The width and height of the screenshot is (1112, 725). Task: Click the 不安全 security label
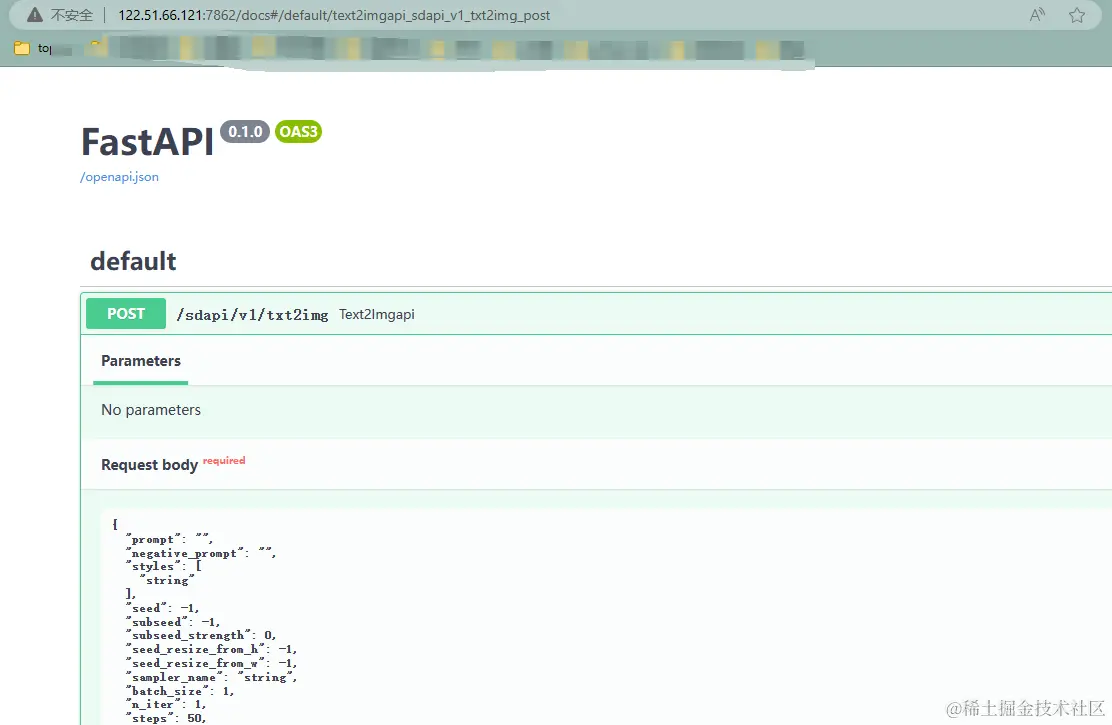click(x=71, y=15)
